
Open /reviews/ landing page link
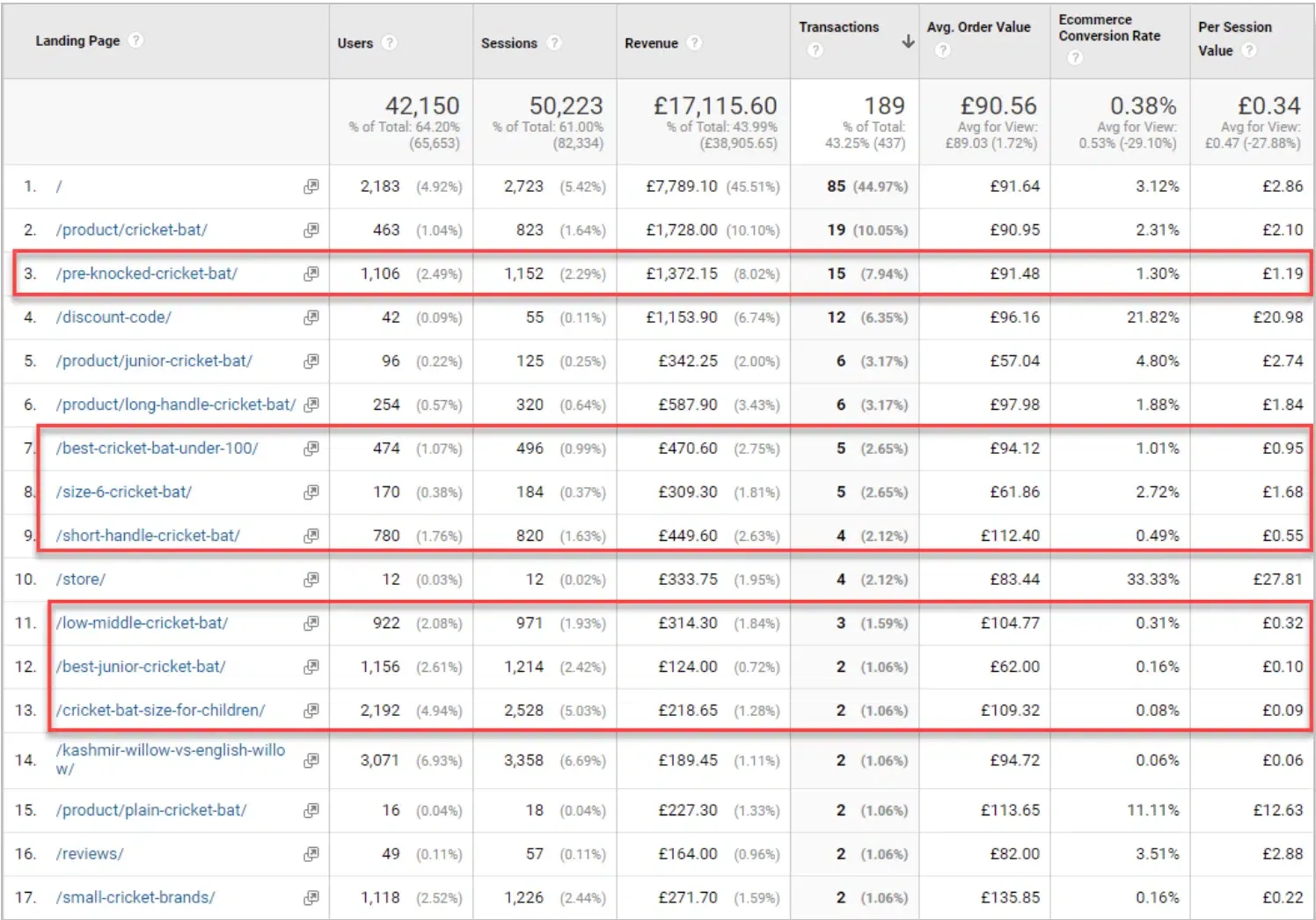pos(90,854)
